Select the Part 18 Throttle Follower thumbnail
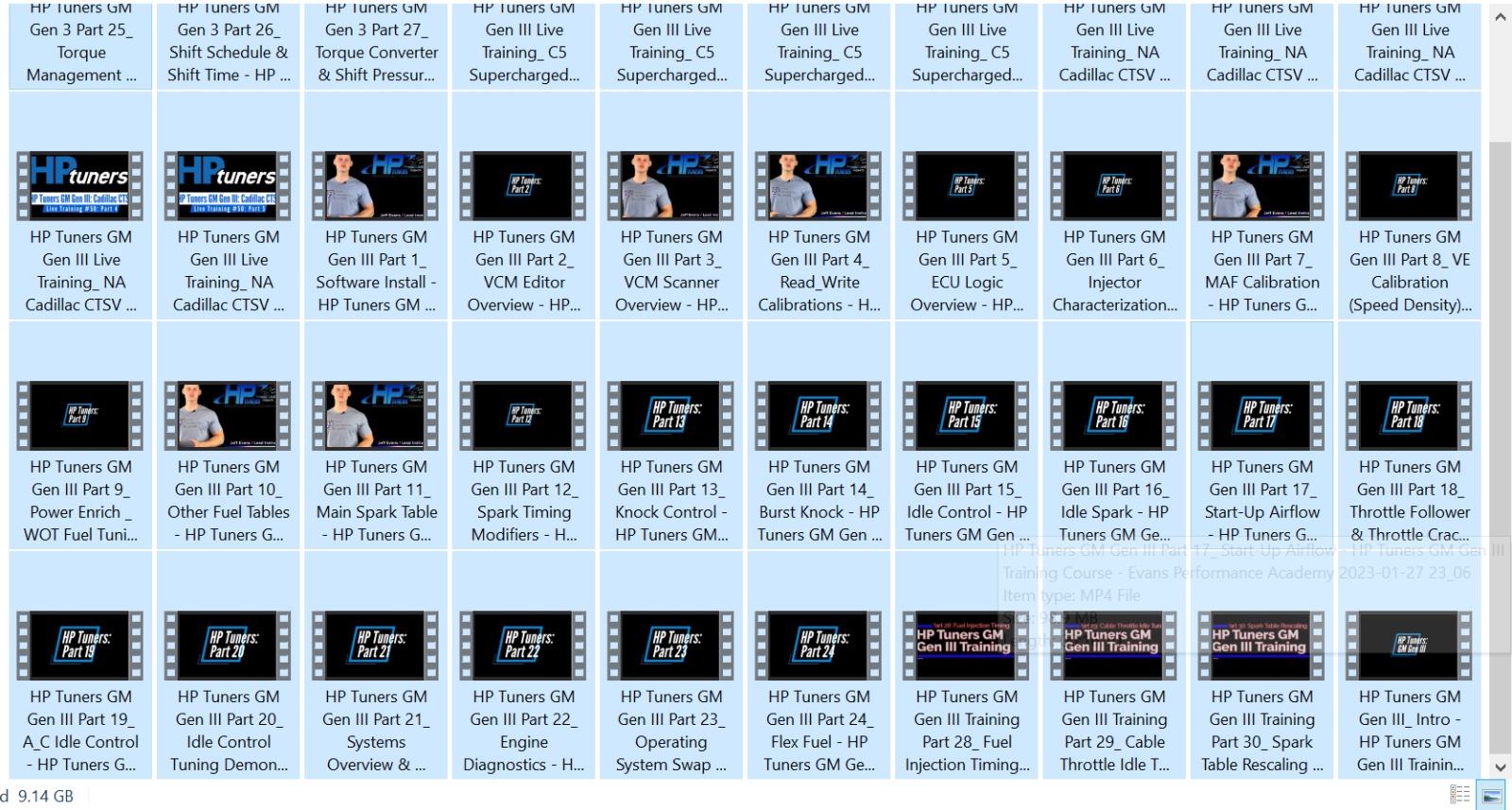Screen dimensions: 1512x810 coord(1409,416)
